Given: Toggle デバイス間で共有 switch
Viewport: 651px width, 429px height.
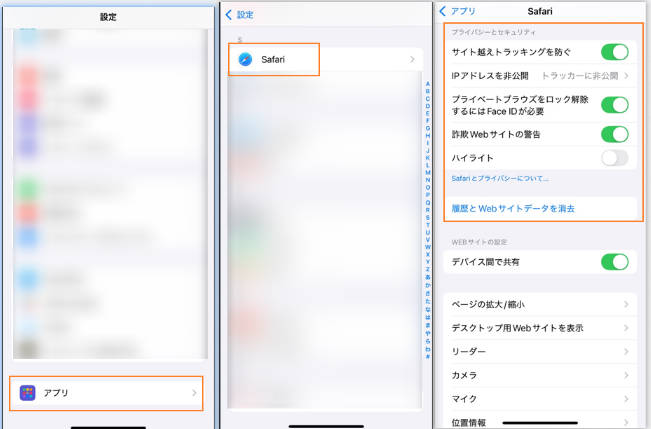Looking at the screenshot, I should (x=614, y=262).
